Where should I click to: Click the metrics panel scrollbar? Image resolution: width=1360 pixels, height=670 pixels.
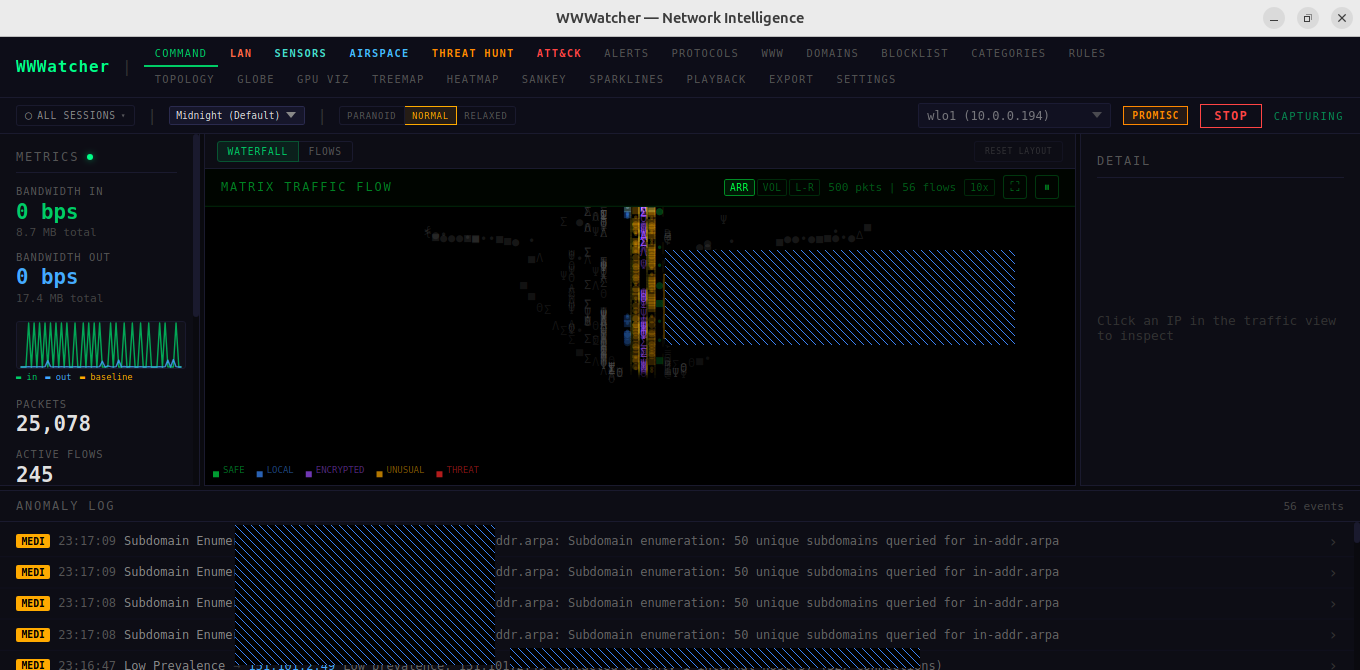196,225
